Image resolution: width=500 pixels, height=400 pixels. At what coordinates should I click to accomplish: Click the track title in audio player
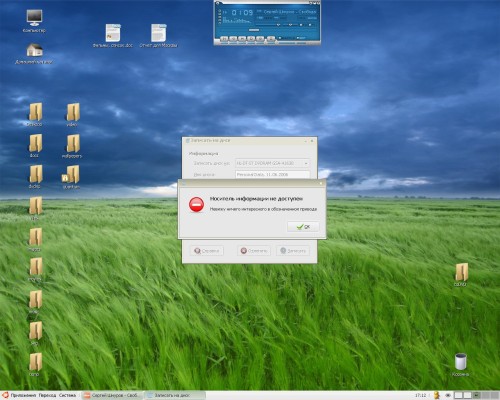point(290,12)
